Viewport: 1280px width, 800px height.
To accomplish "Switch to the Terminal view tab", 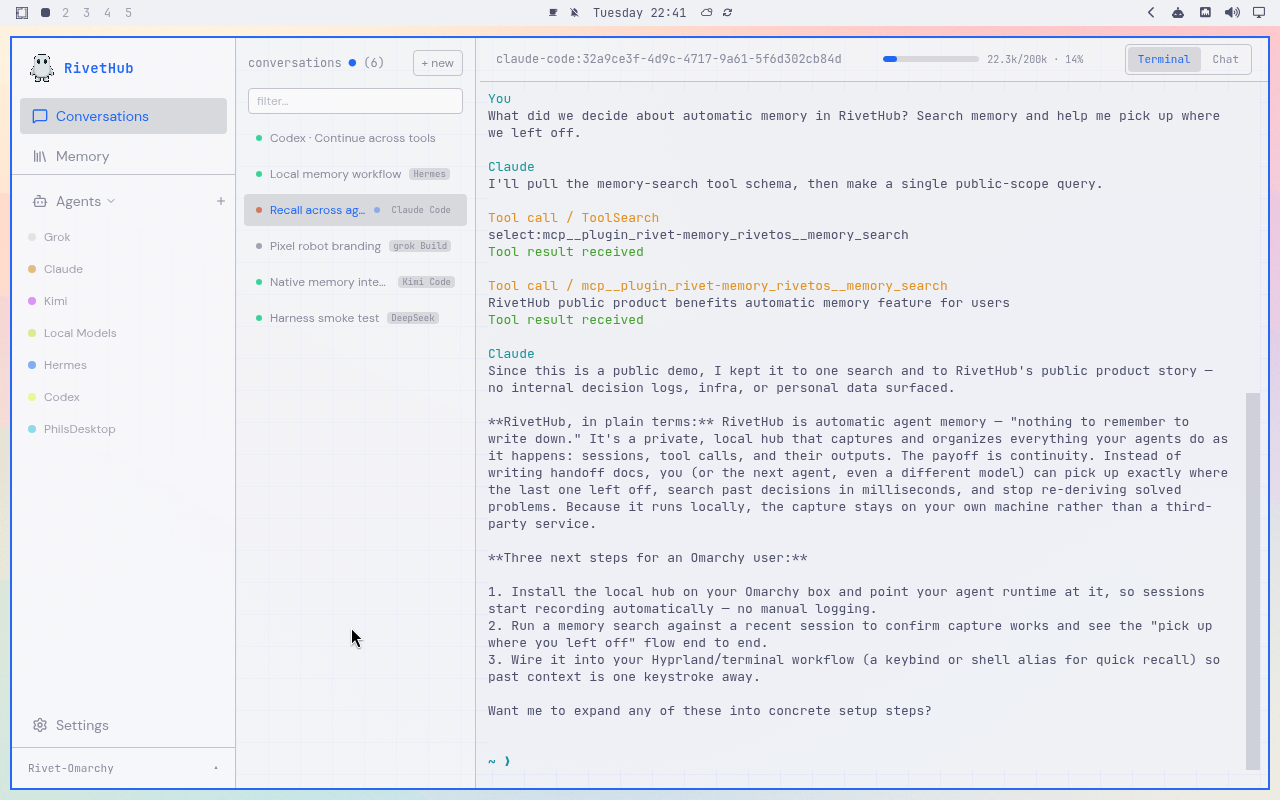I will [x=1164, y=59].
